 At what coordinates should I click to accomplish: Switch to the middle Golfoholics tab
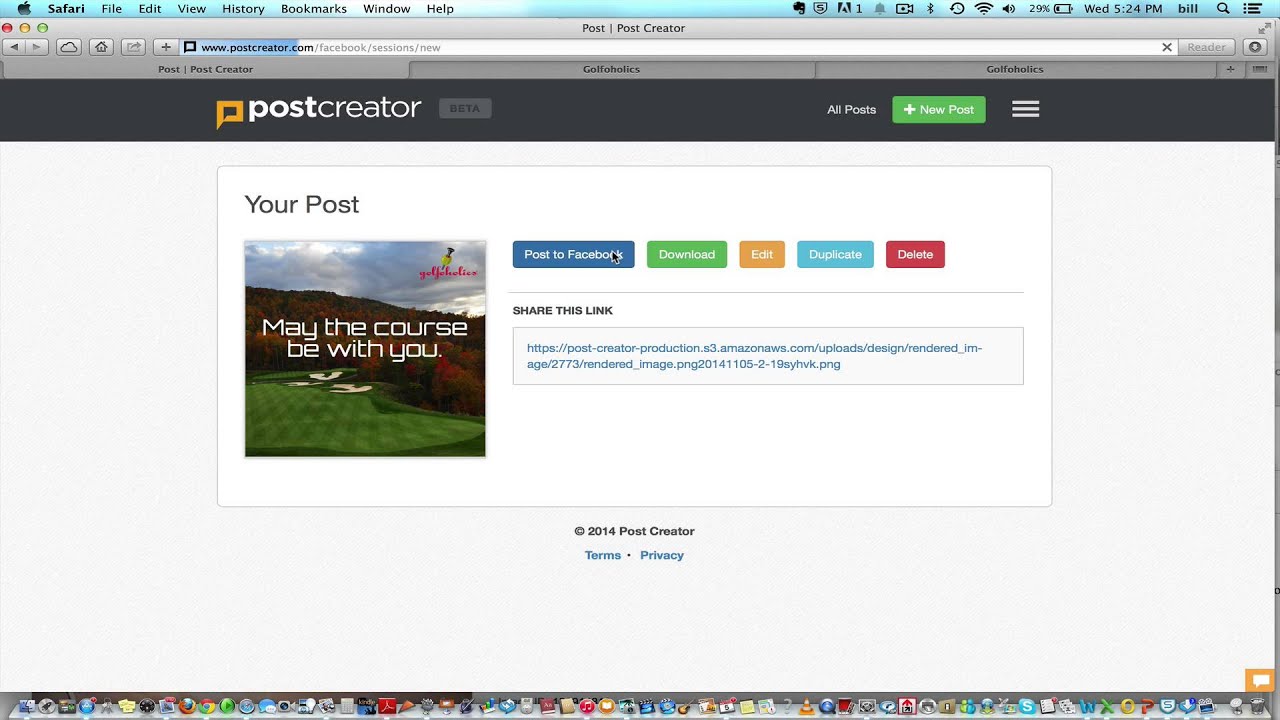click(611, 69)
